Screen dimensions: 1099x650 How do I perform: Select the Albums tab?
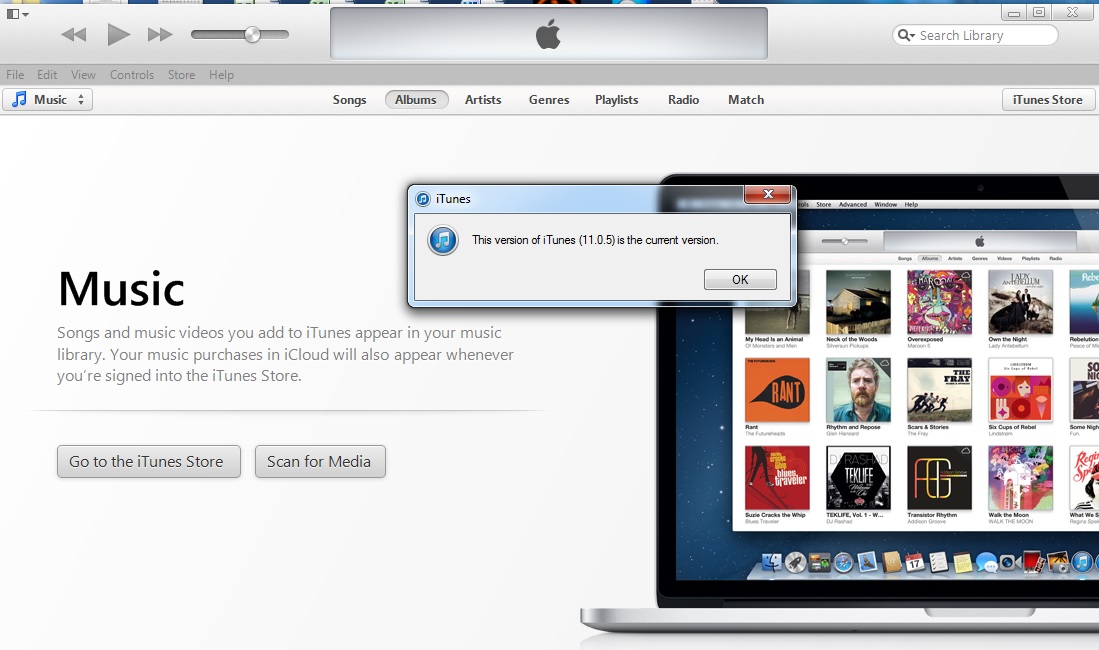pos(416,100)
